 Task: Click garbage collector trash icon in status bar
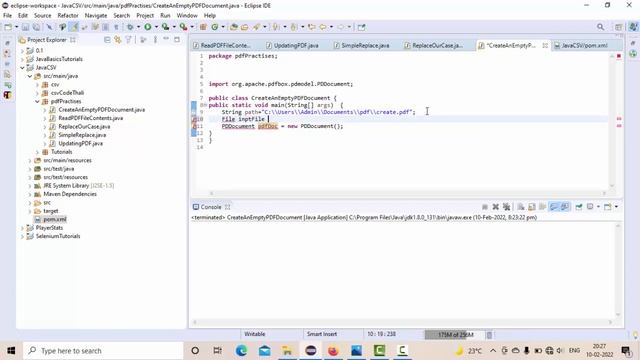[x=489, y=335]
